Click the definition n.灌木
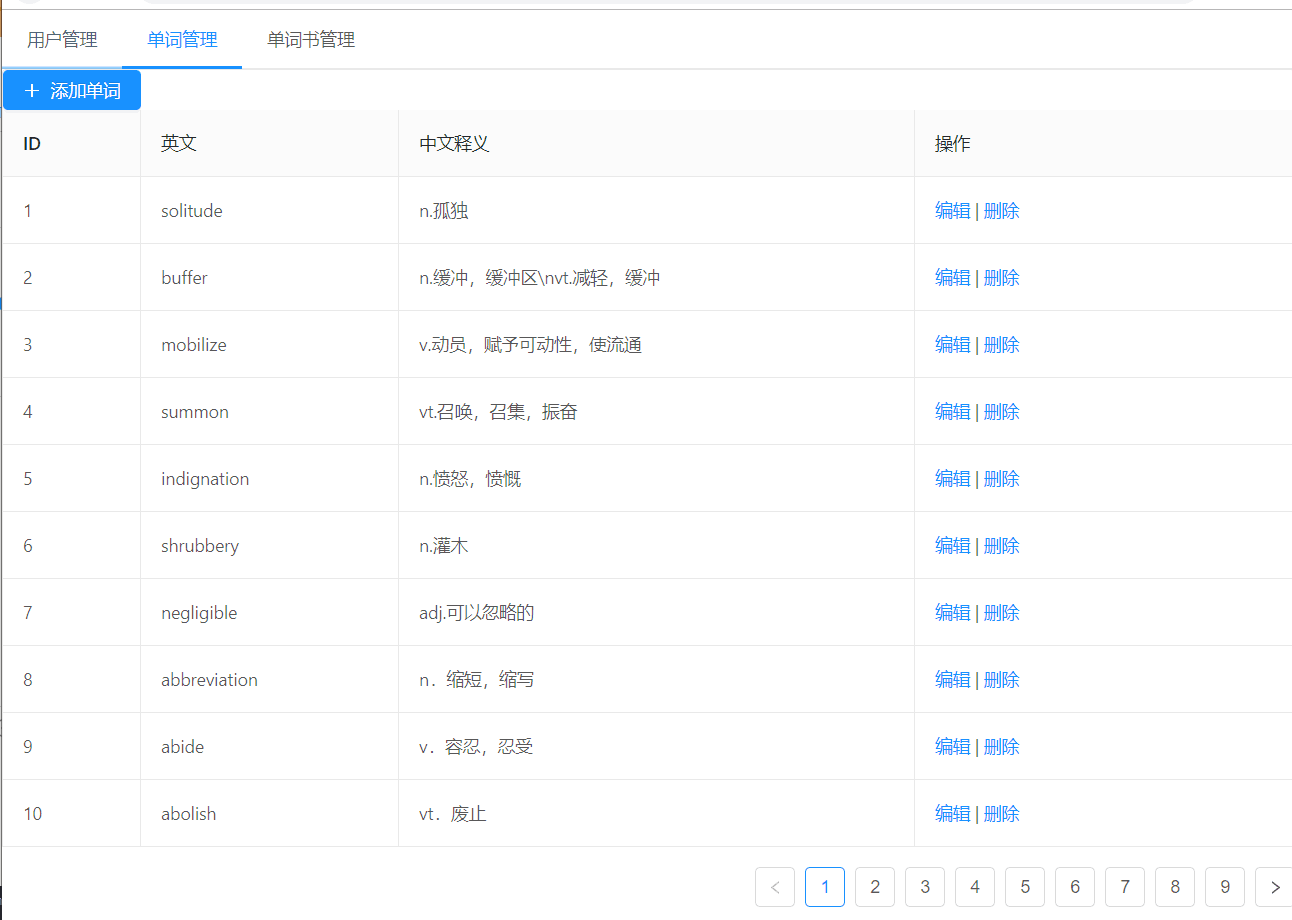The image size is (1292, 920). (444, 546)
